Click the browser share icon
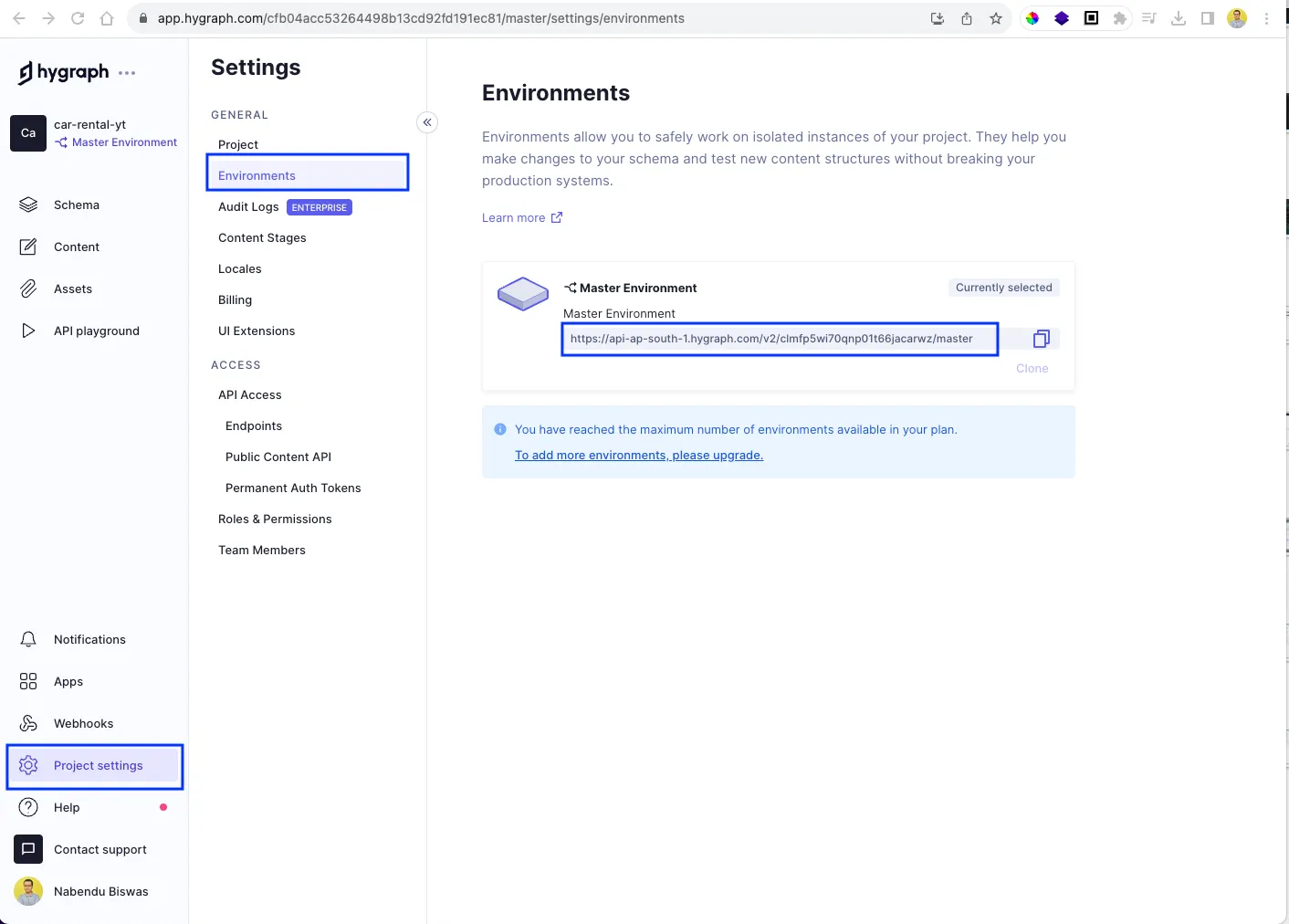Image resolution: width=1289 pixels, height=924 pixels. point(967,18)
